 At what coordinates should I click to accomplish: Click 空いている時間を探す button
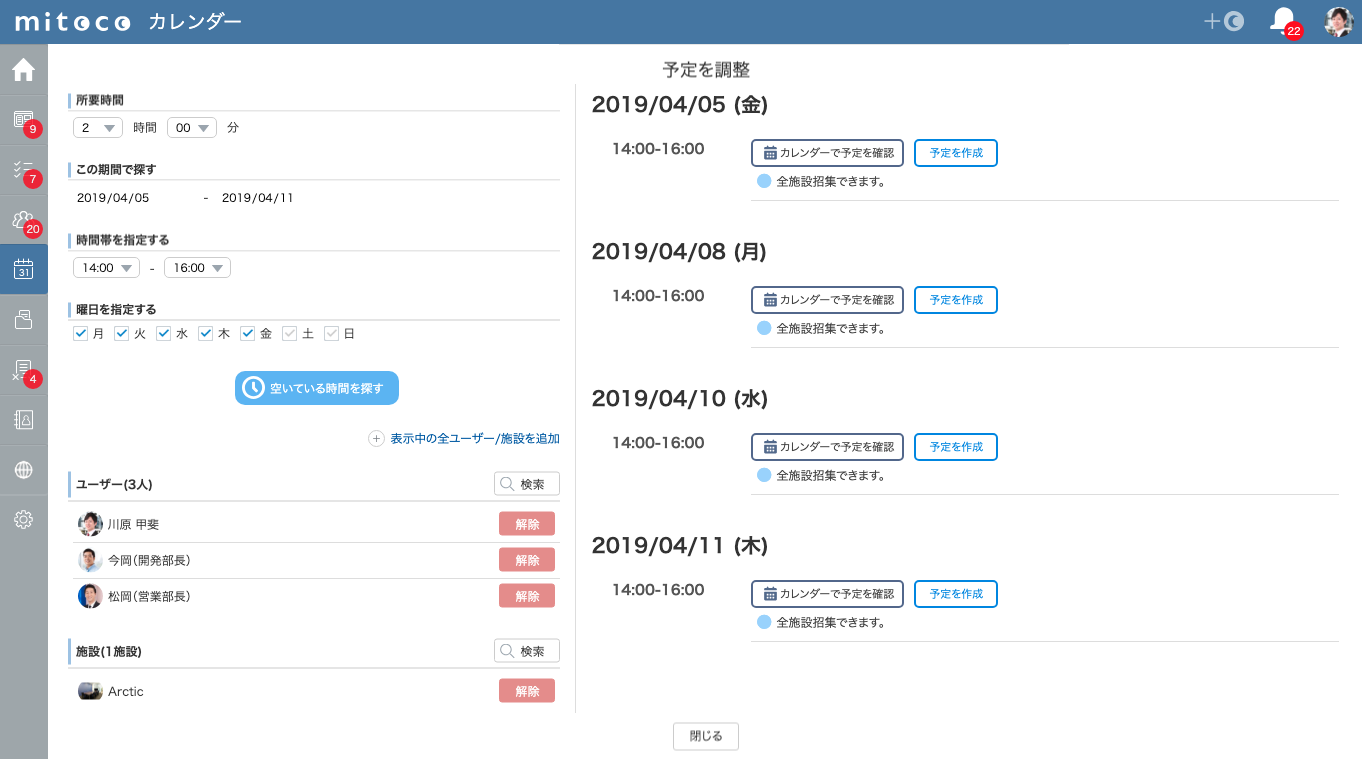click(x=317, y=388)
